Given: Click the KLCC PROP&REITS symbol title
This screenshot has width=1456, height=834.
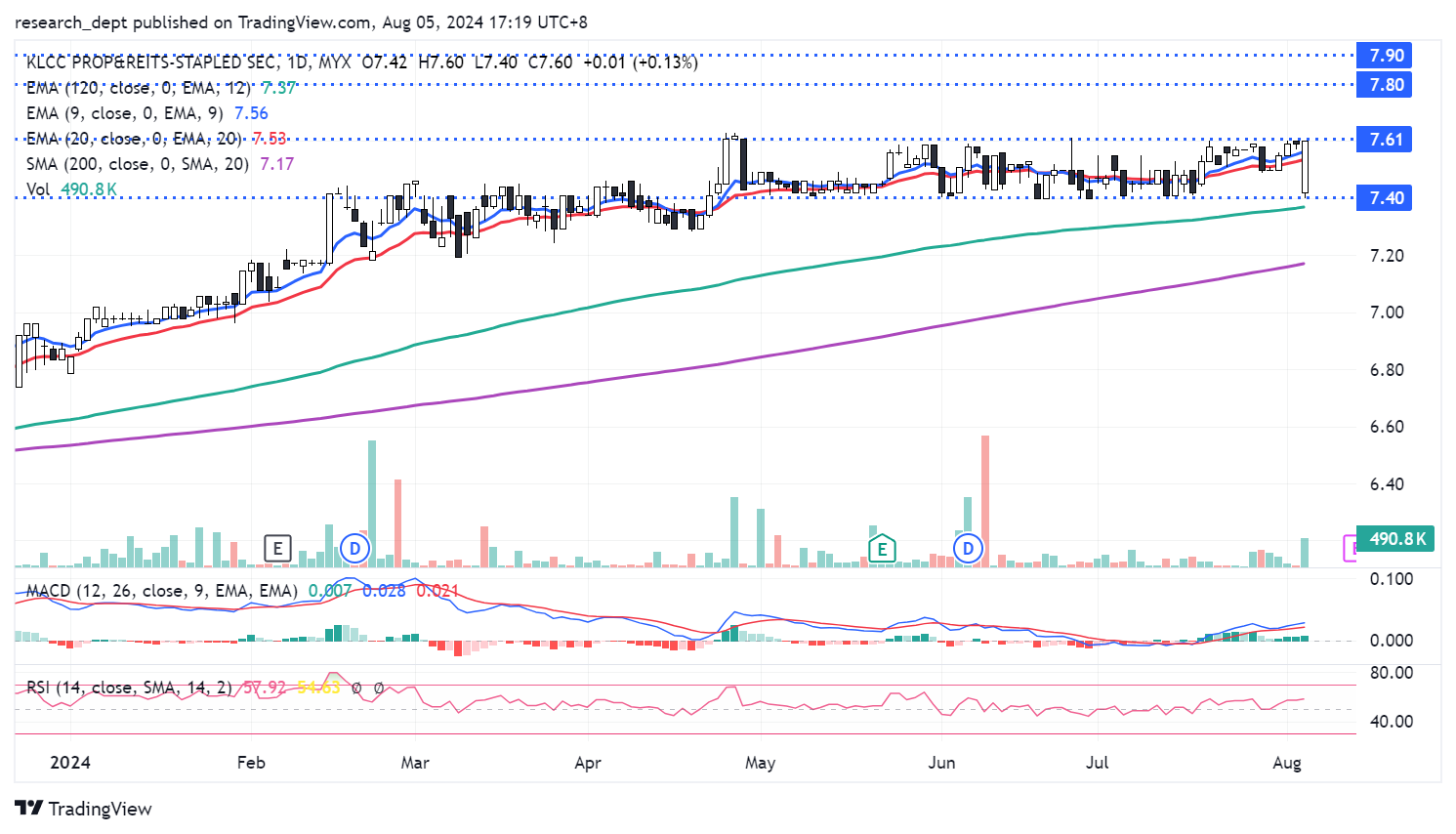Looking at the screenshot, I should (151, 63).
